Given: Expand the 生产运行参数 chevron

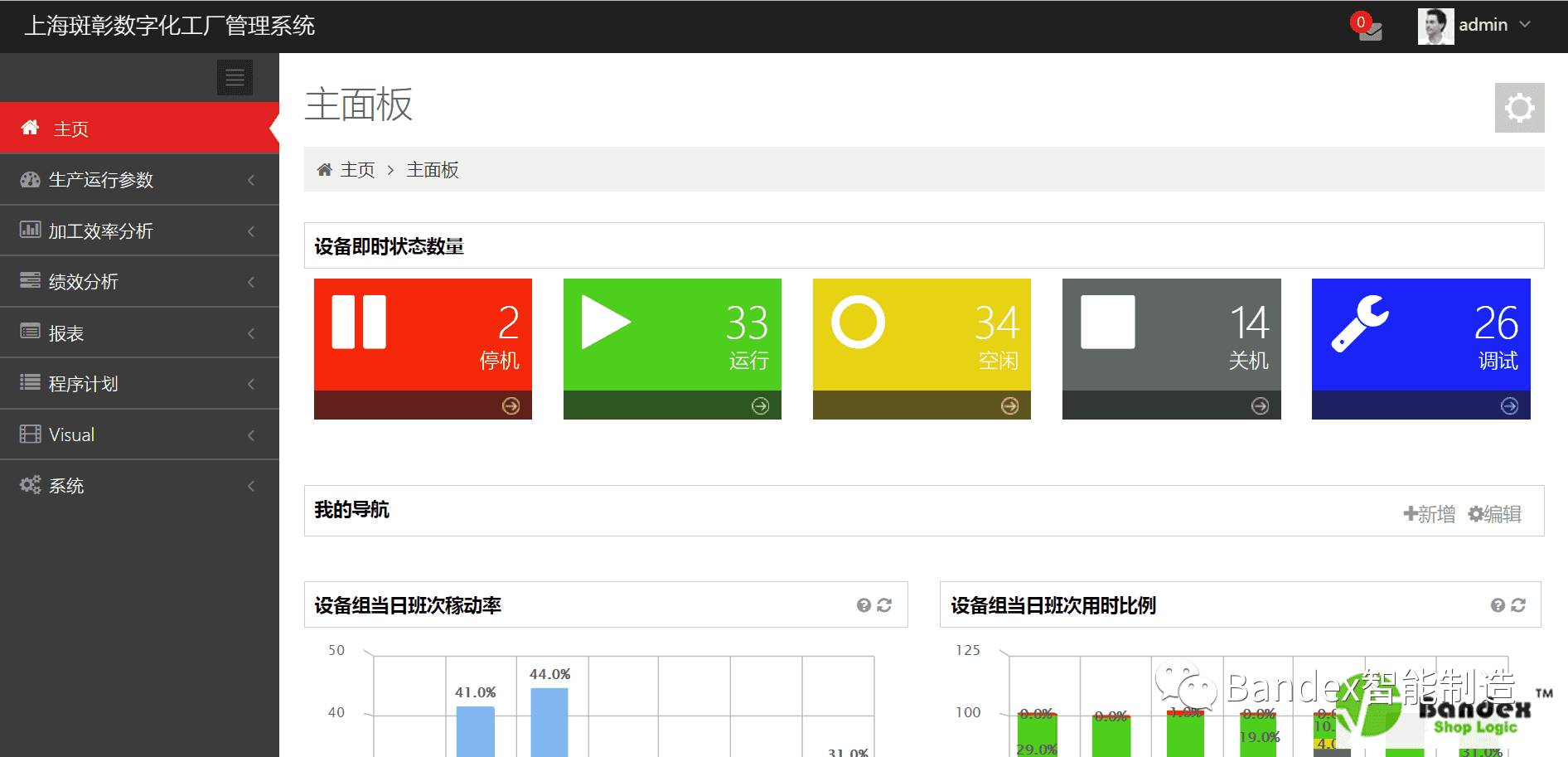Looking at the screenshot, I should click(251, 180).
